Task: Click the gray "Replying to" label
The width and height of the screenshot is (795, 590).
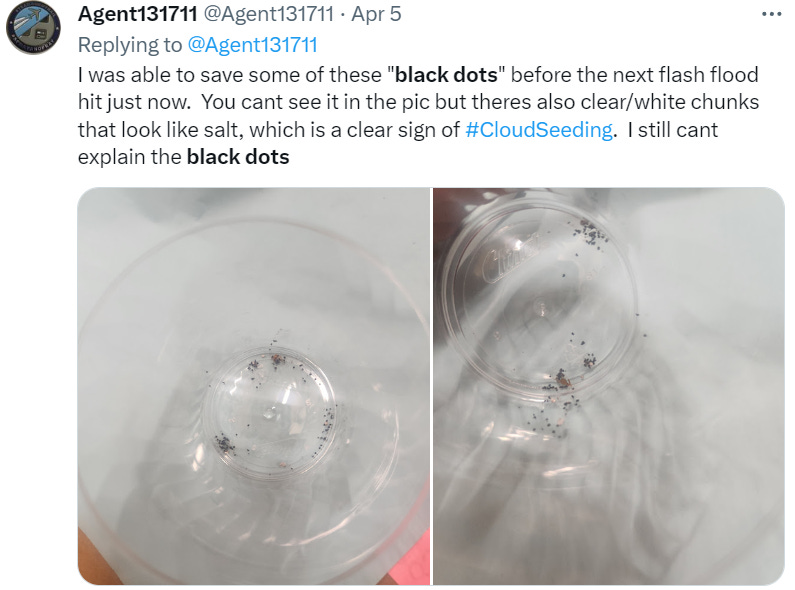Action: [x=130, y=45]
